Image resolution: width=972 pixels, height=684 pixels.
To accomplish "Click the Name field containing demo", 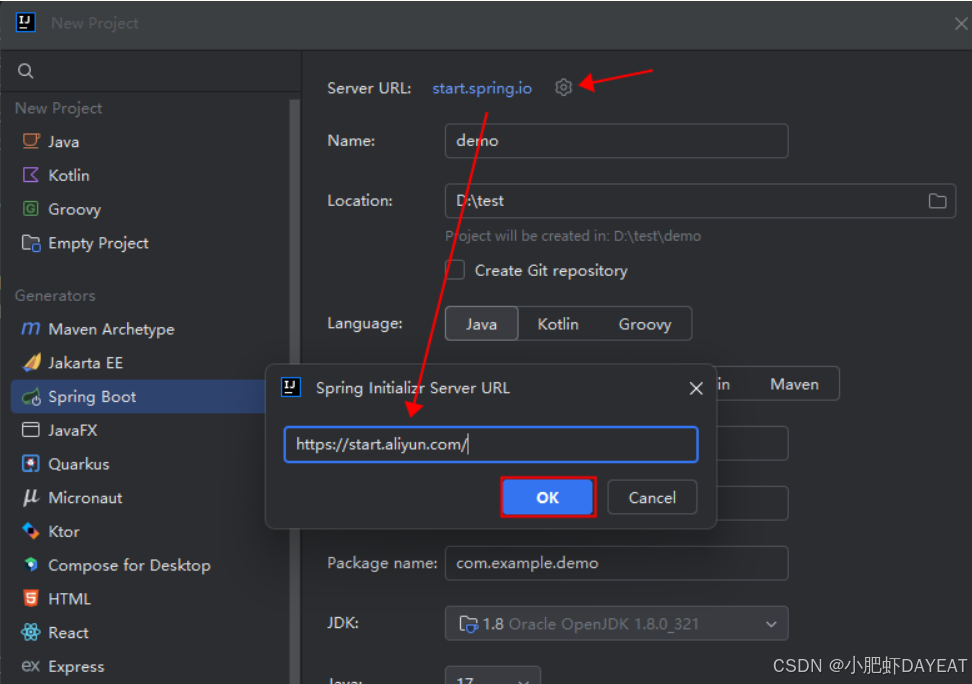I will [x=617, y=141].
